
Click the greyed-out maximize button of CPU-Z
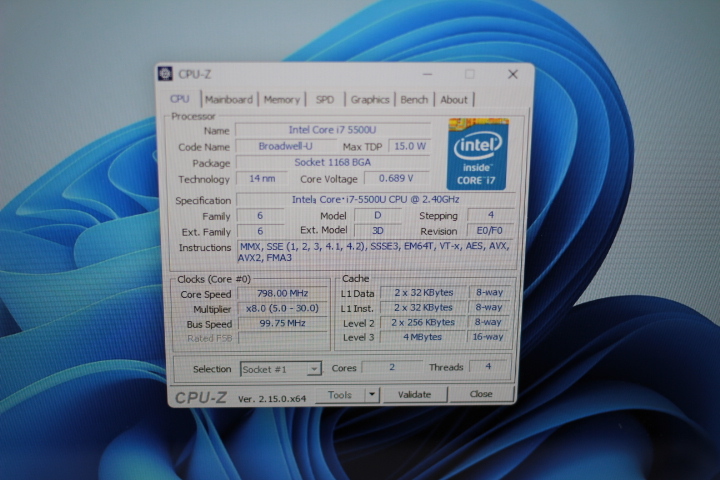point(470,74)
